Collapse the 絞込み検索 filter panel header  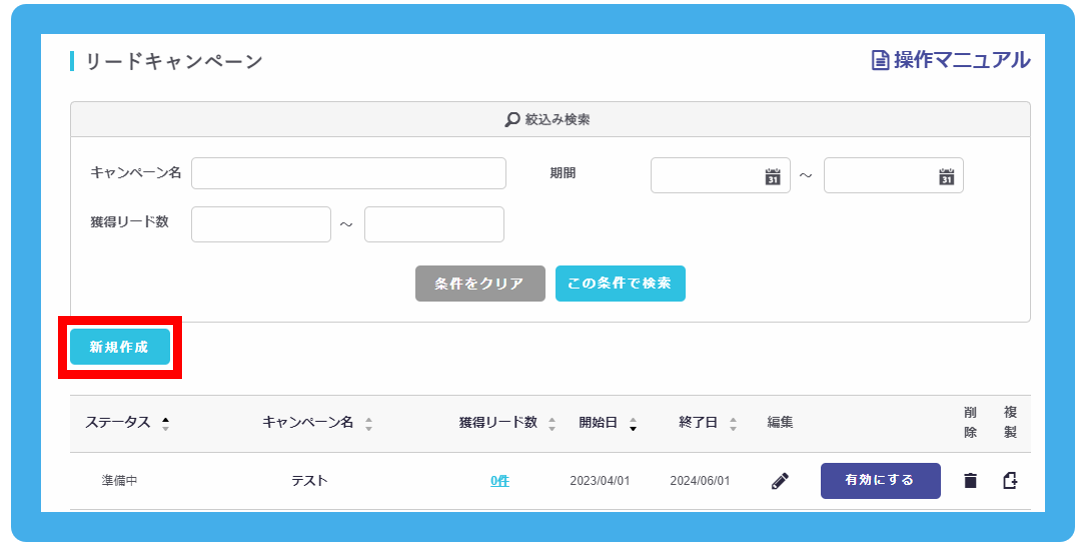(550, 120)
